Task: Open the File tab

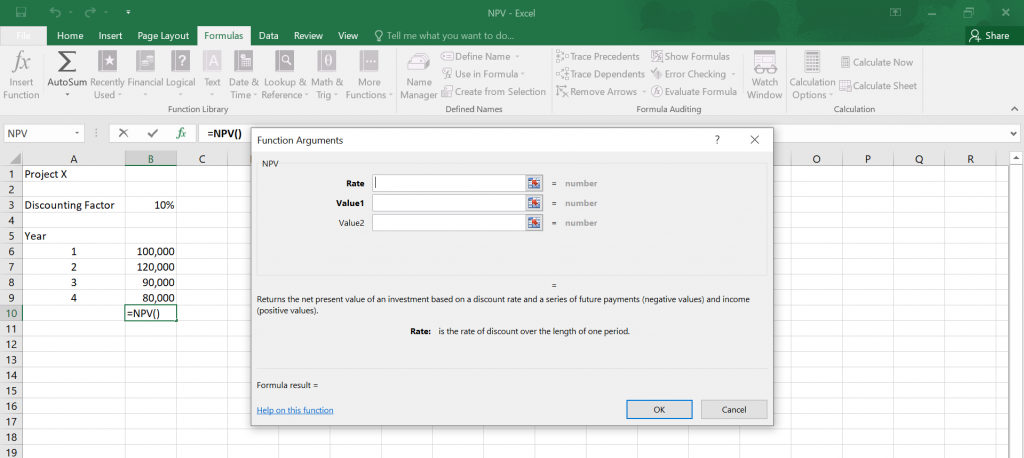Action: click(22, 36)
